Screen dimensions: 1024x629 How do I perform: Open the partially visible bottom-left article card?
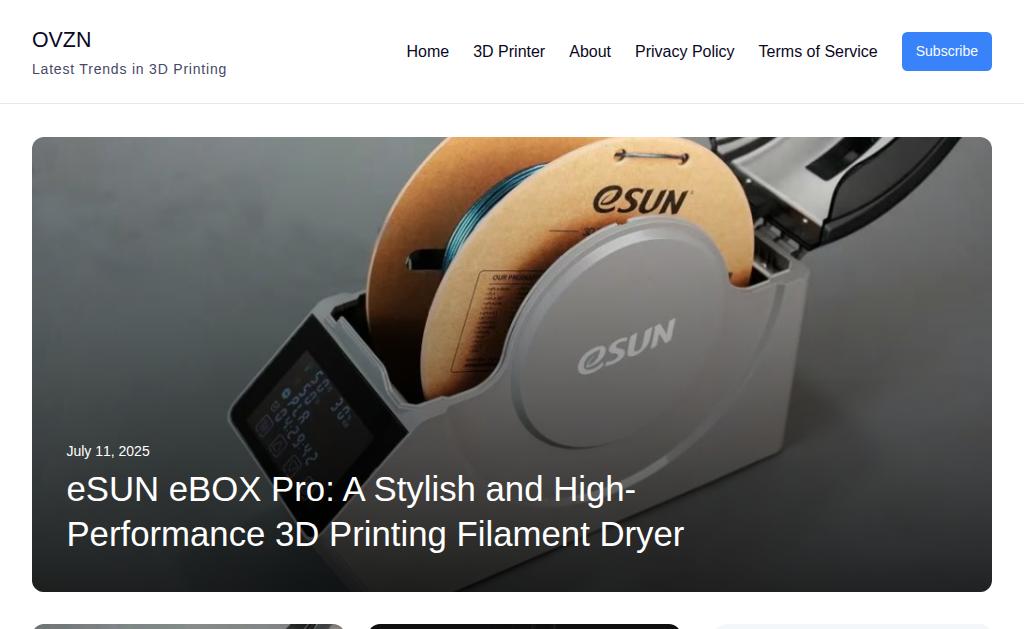click(188, 626)
